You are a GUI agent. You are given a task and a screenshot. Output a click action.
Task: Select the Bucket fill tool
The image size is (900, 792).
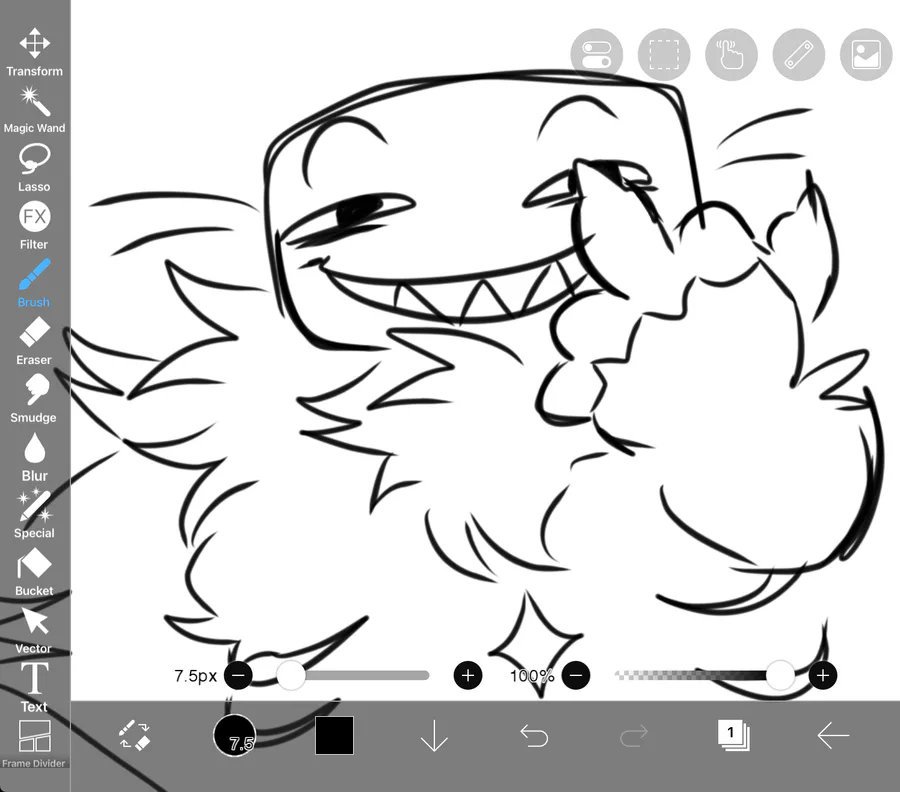coord(34,572)
